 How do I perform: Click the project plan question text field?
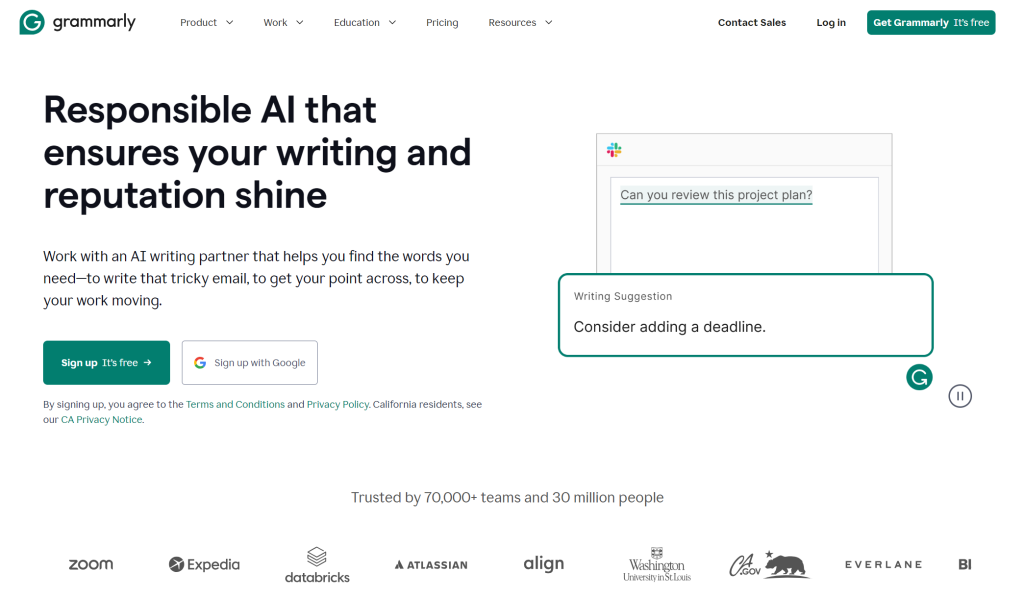click(x=715, y=195)
